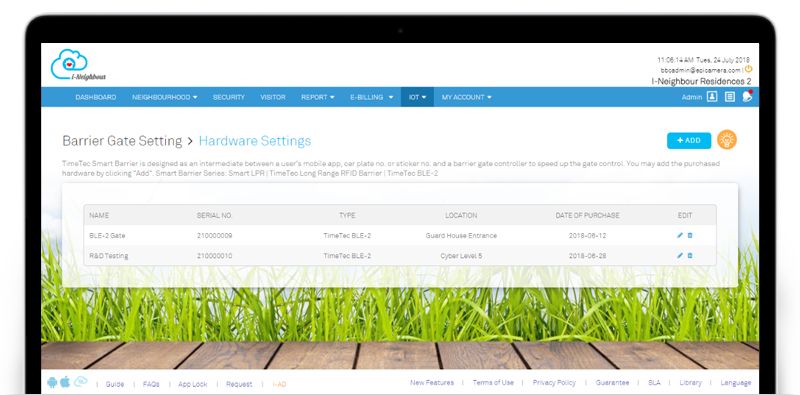Open the Visitor menu item

tap(273, 97)
